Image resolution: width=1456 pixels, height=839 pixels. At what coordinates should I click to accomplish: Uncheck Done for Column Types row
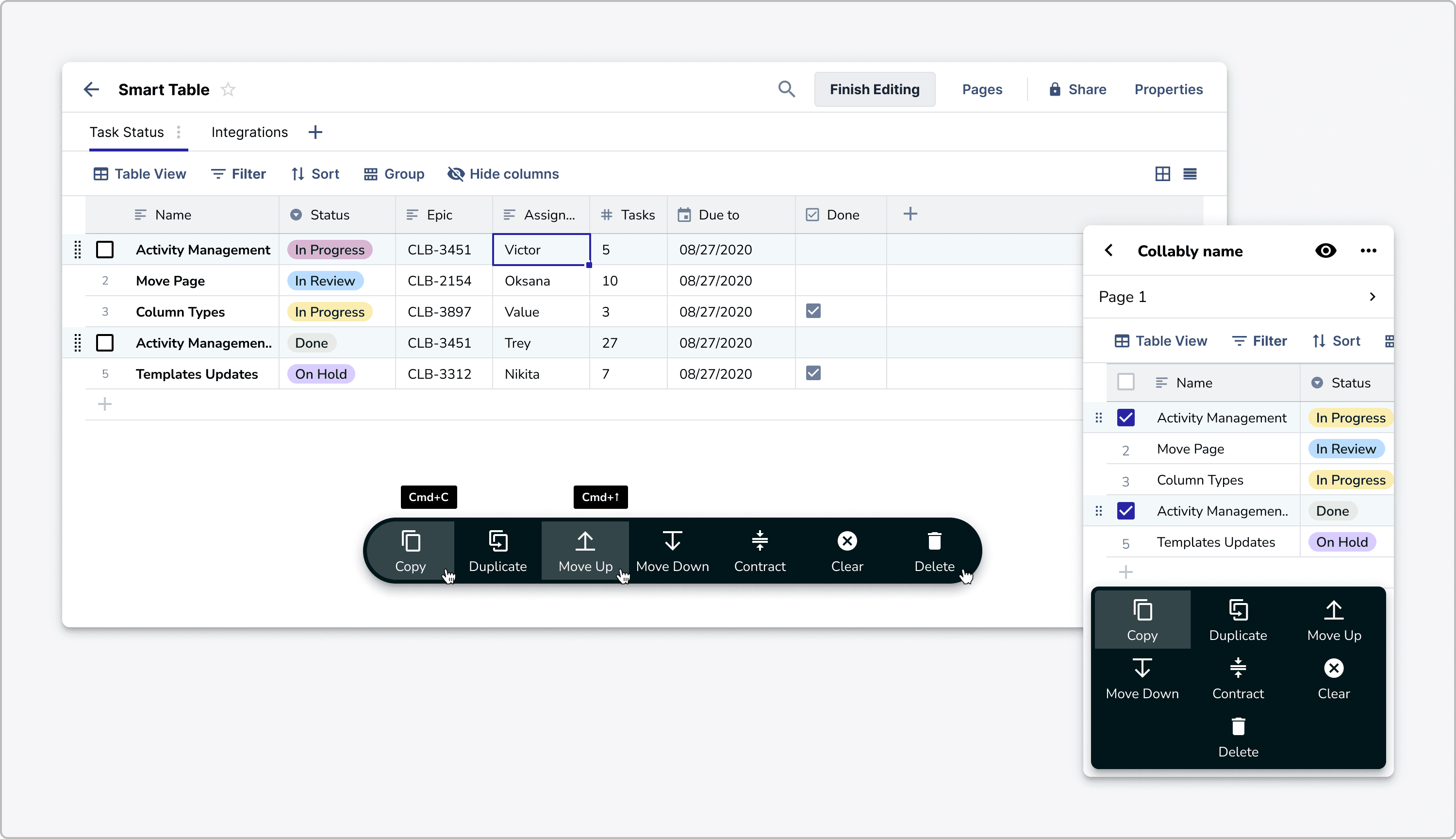pos(813,311)
